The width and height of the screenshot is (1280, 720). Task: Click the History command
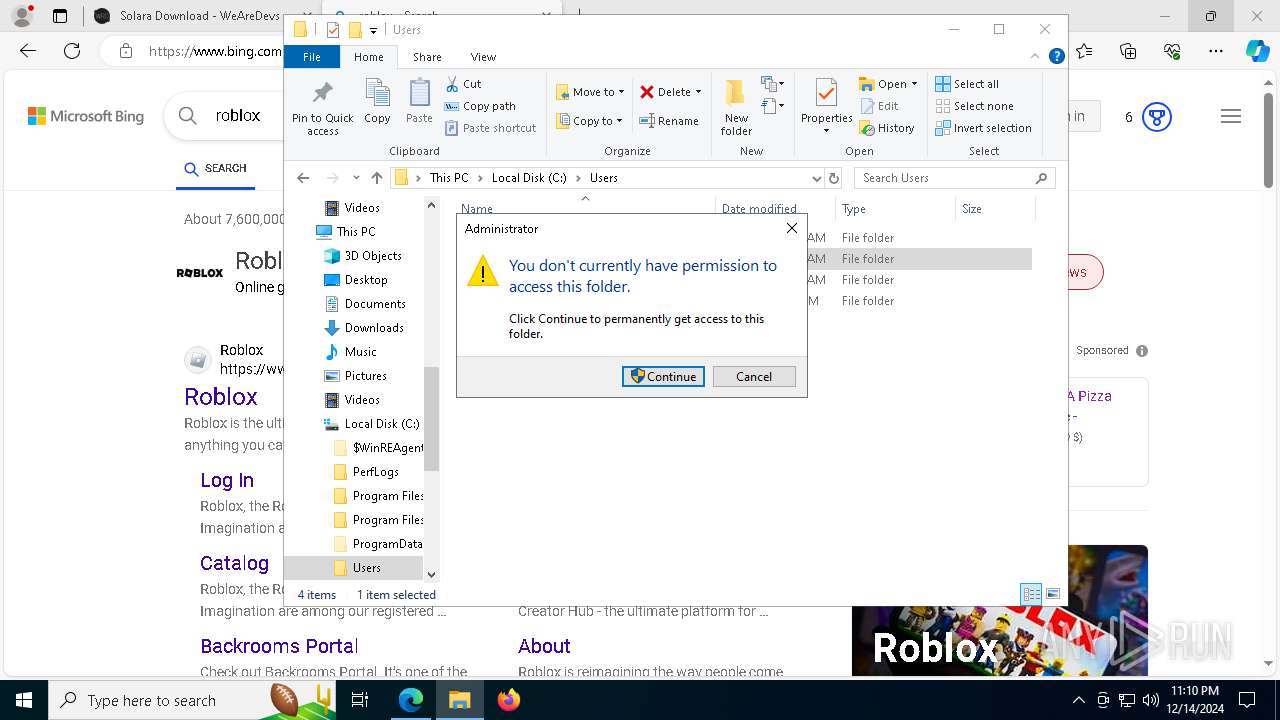coord(887,128)
